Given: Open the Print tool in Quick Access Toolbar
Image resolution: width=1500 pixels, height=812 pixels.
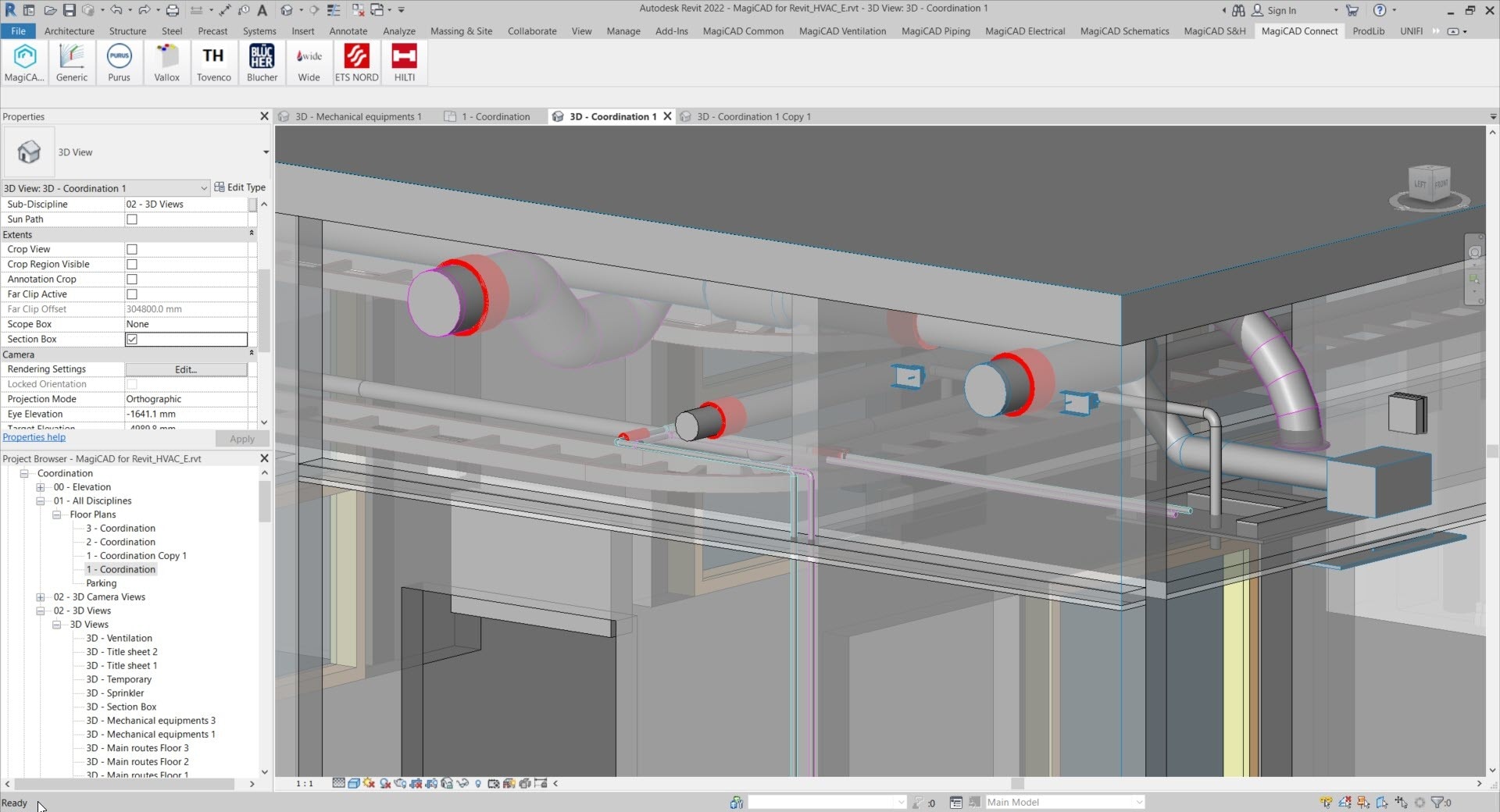Looking at the screenshot, I should (171, 10).
